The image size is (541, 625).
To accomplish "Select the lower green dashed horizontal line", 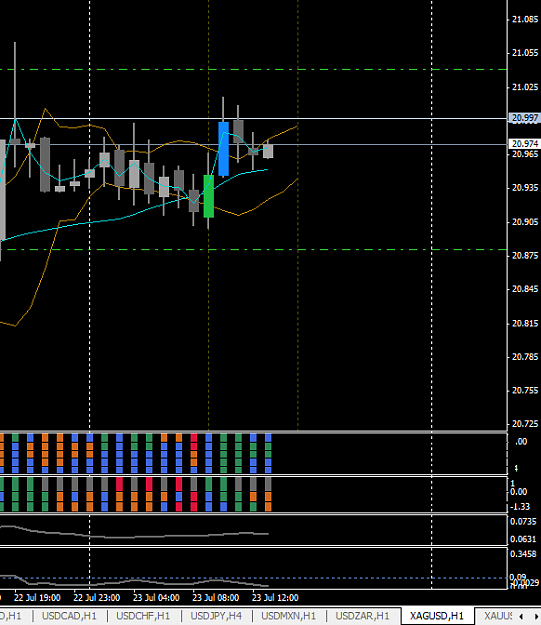I will [254, 250].
